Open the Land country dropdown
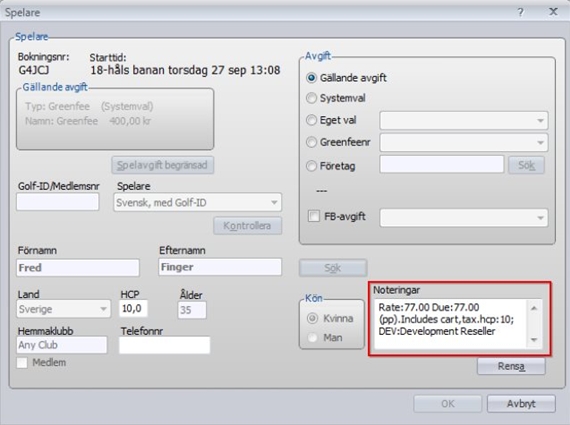The image size is (570, 425). pyautogui.click(x=64, y=309)
